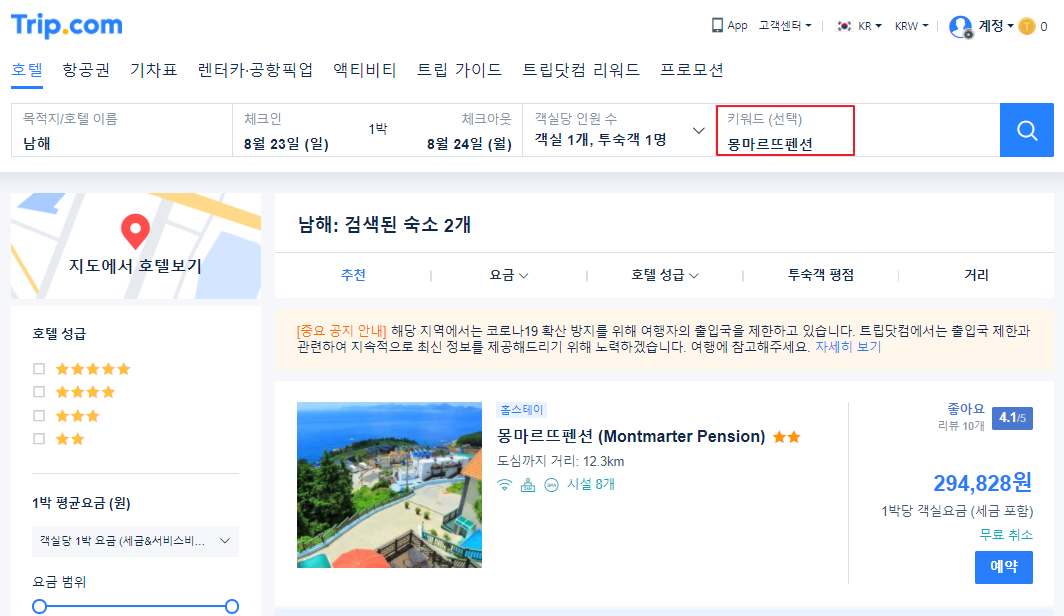Open the 호텔 성급 sort dropdown
The width and height of the screenshot is (1064, 616).
coord(664,275)
